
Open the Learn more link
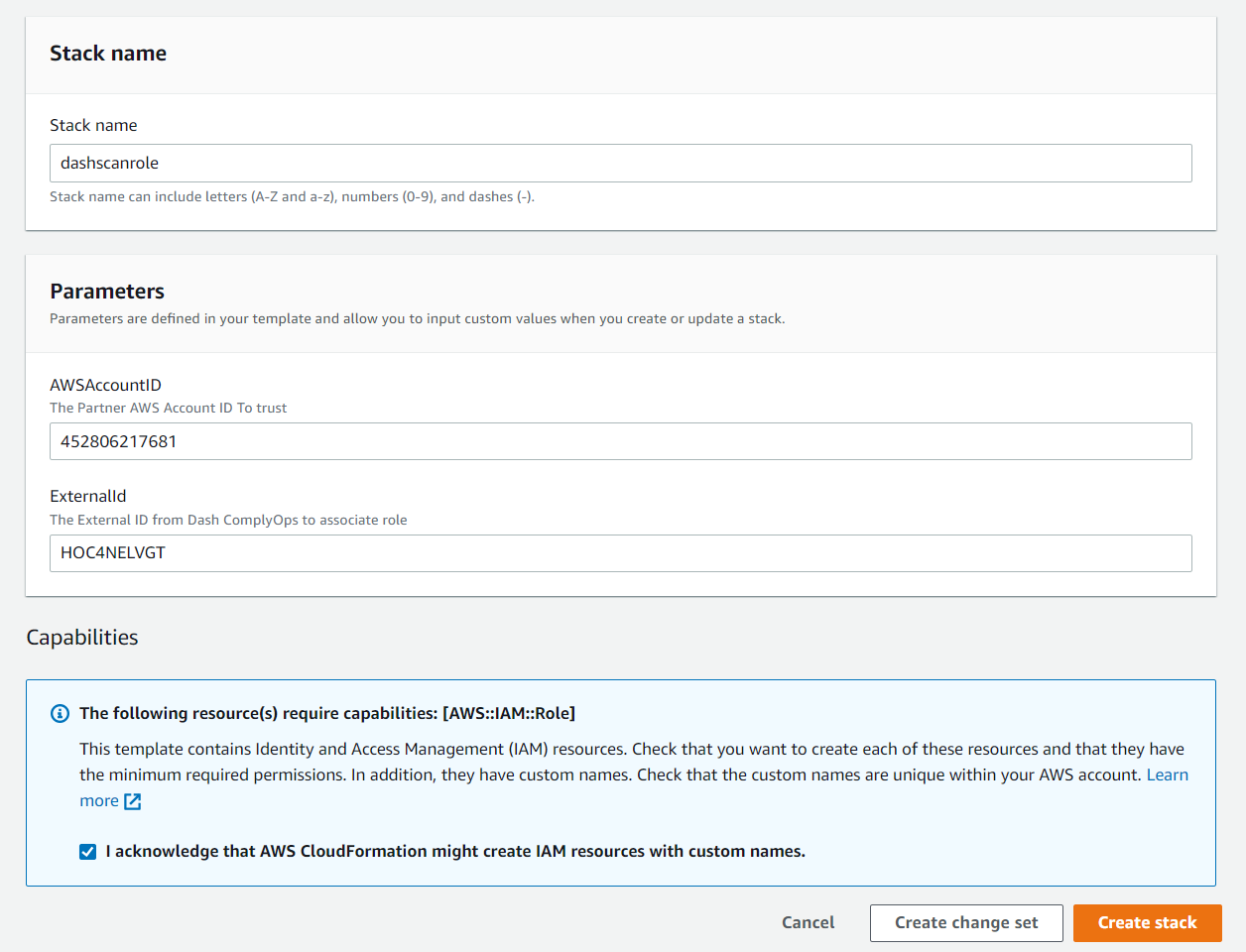click(1167, 775)
